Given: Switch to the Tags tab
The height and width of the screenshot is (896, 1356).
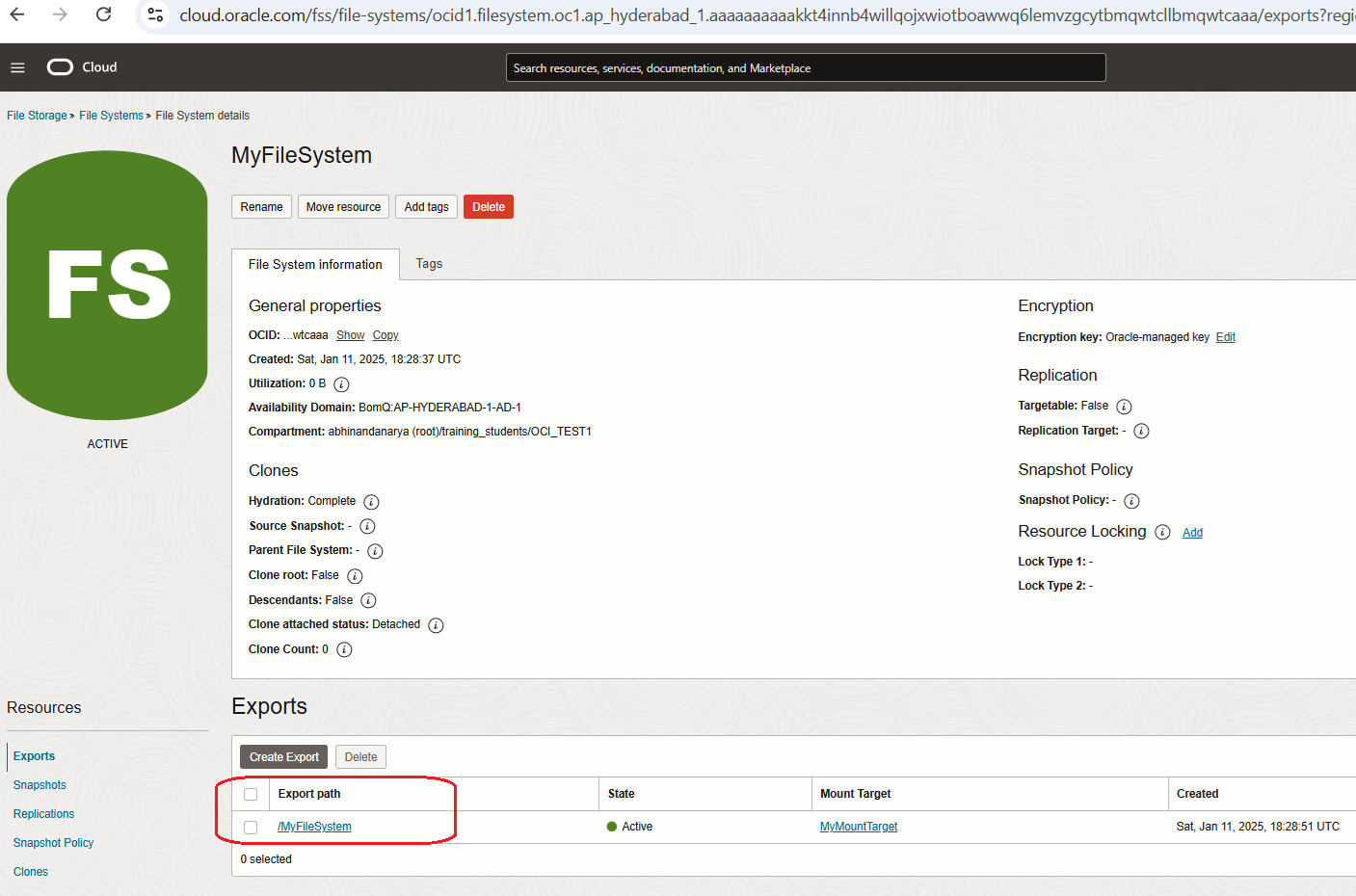Looking at the screenshot, I should point(429,264).
